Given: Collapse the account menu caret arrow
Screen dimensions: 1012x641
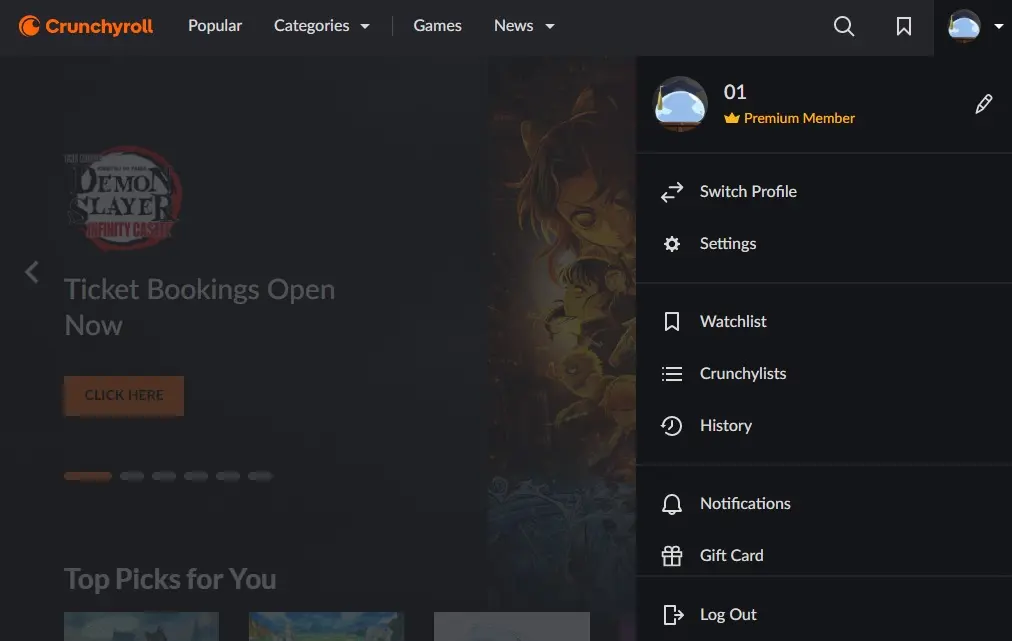Looking at the screenshot, I should 998,26.
